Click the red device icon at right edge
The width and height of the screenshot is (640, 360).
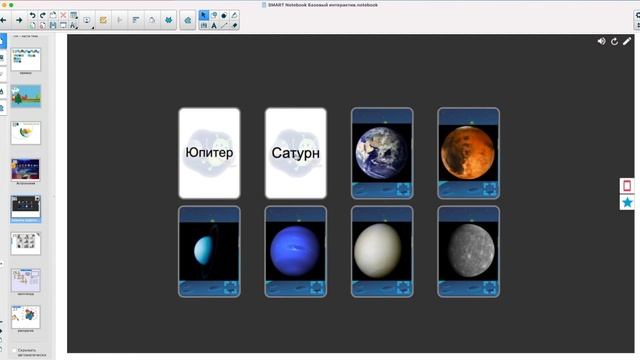[627, 186]
